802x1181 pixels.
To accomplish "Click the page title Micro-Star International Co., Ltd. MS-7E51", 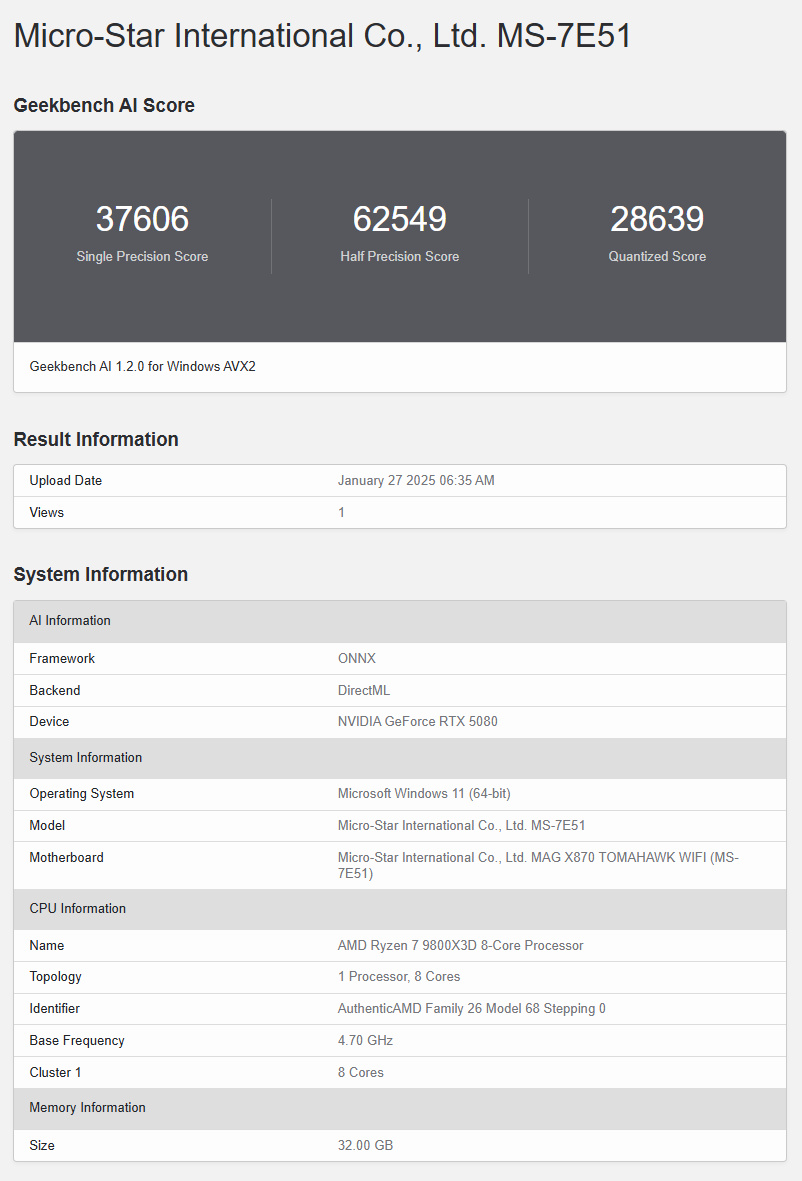I will [x=322, y=36].
